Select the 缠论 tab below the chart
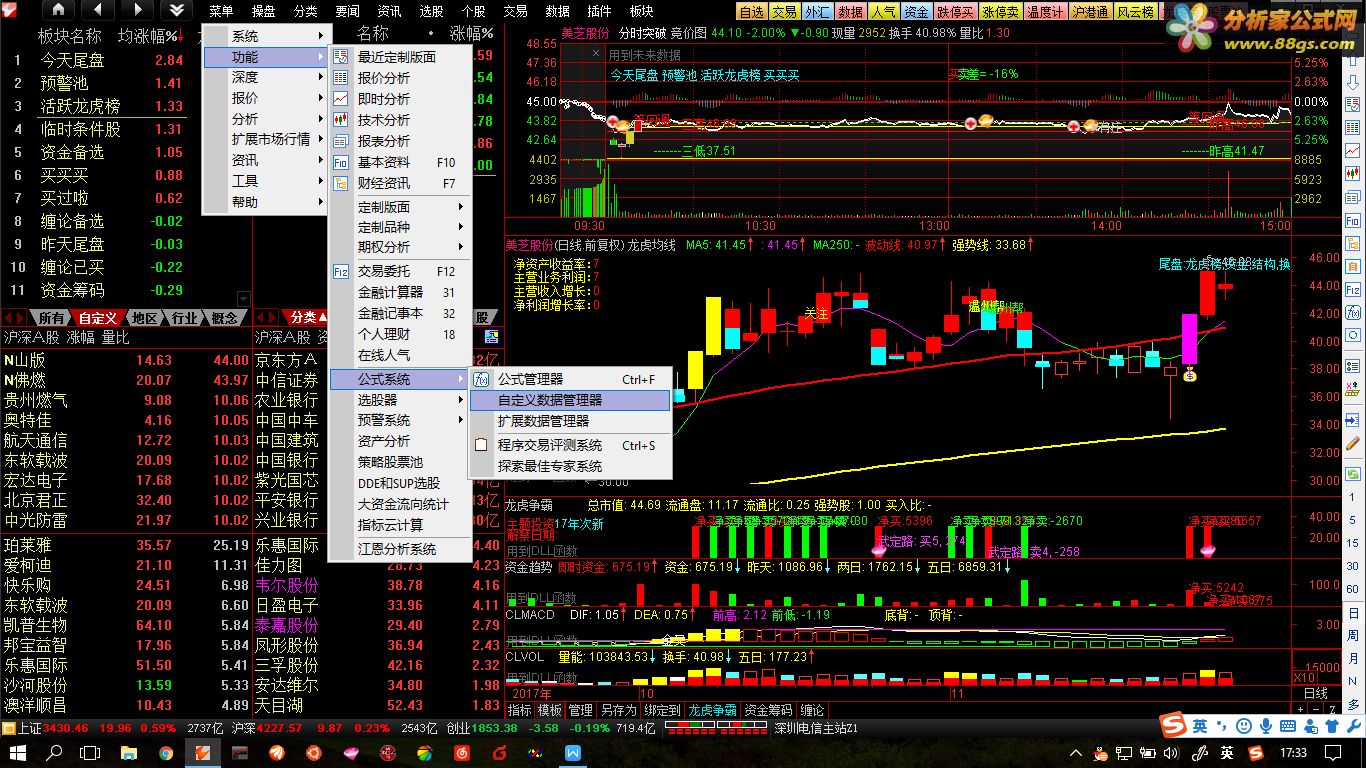The height and width of the screenshot is (768, 1366). coord(812,710)
